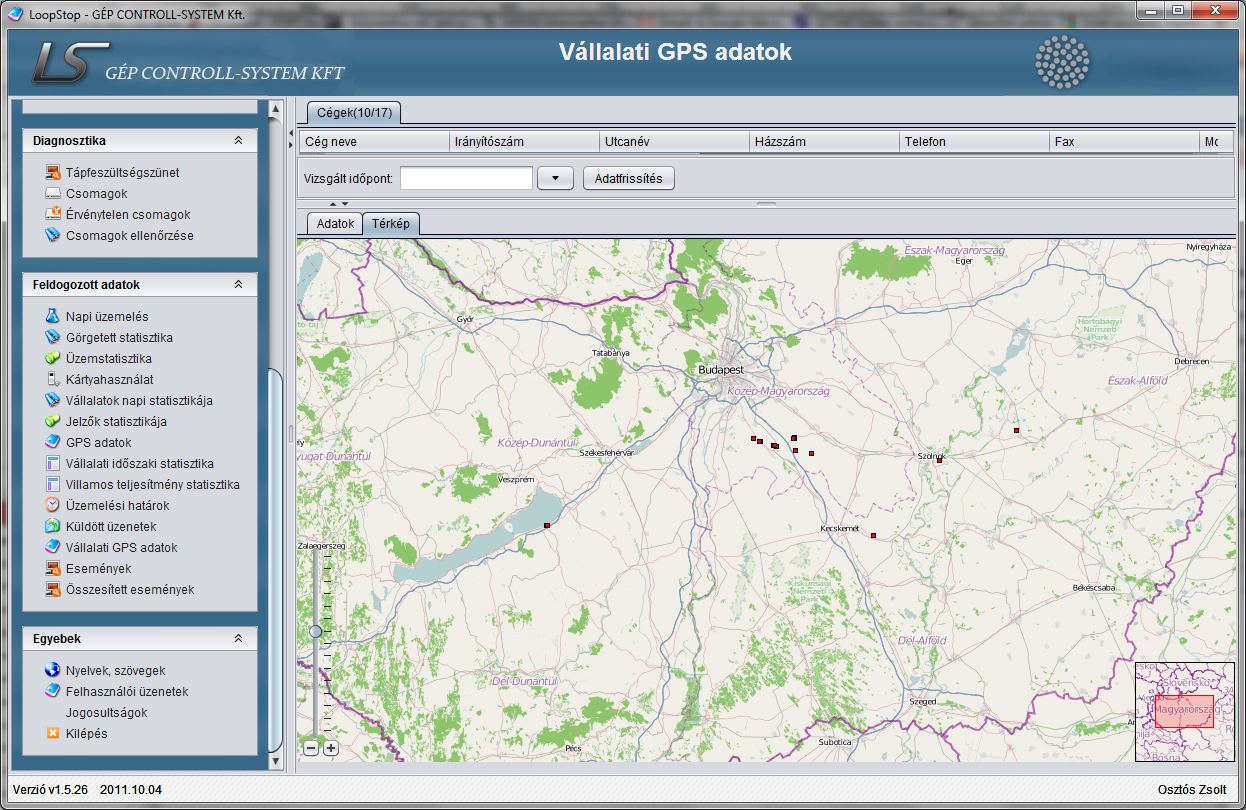Click the Napi üzemelés flask icon
Viewport: 1246px width, 810px height.
point(53,316)
